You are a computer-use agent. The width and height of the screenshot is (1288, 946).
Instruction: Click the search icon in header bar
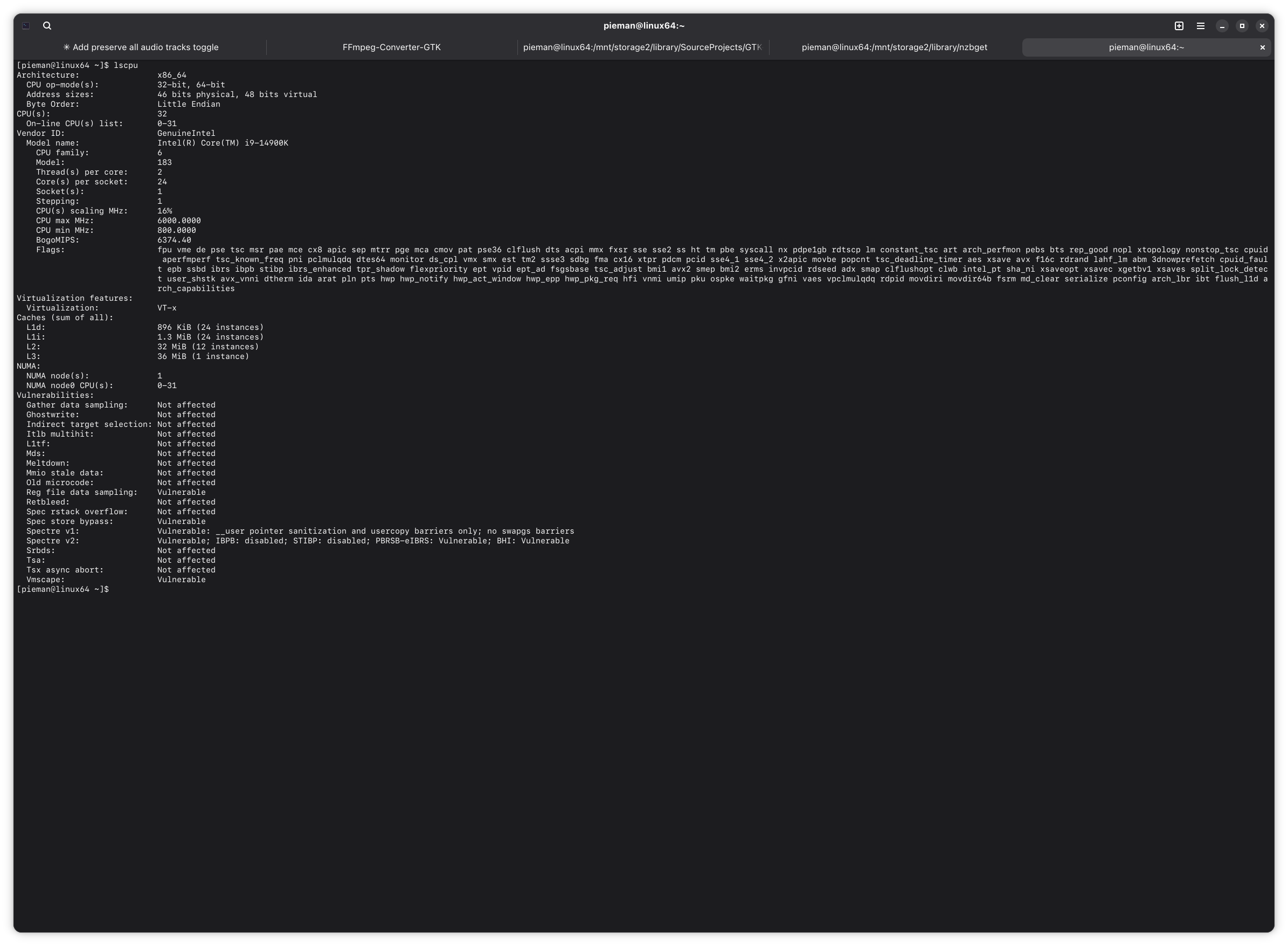[x=47, y=26]
